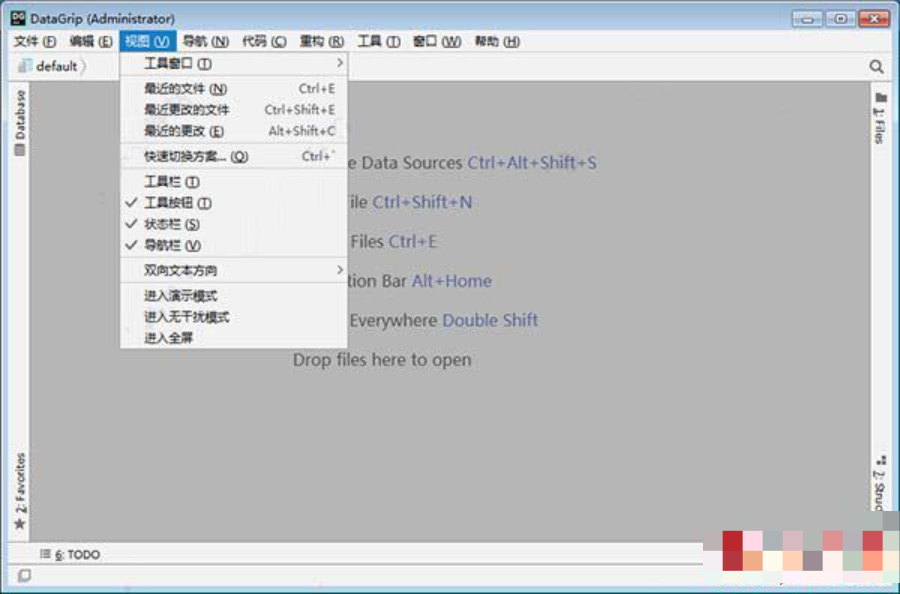Open the Database tool window tab
This screenshot has width=900, height=594.
tap(20, 123)
